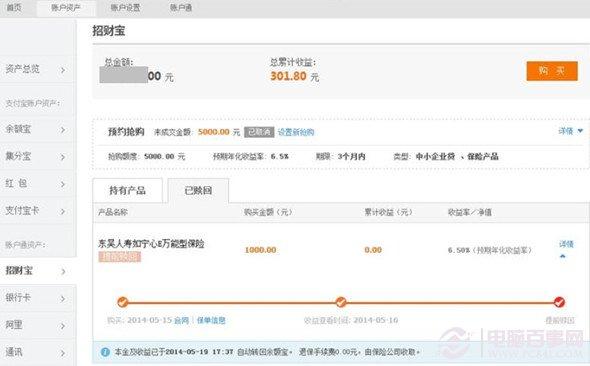Image resolution: width=590 pixels, height=366 pixels.
Task: Click the orange 购买 button
Action: 552,71
